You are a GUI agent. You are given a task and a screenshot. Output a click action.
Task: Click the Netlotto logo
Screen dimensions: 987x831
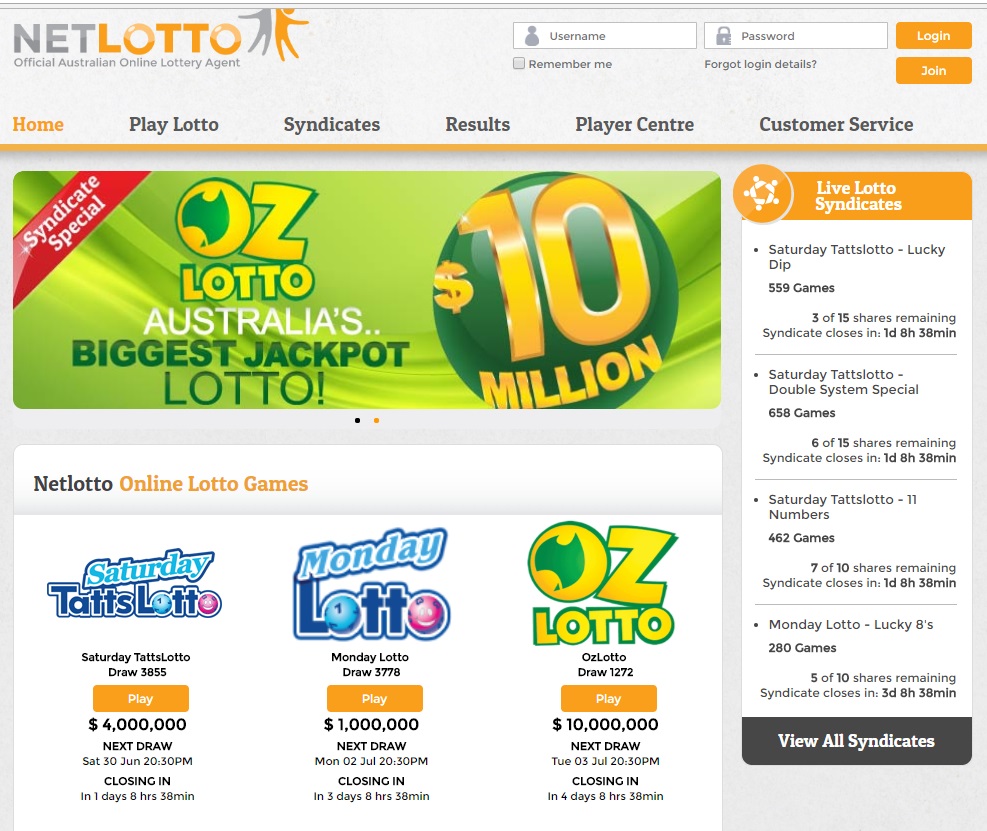[x=161, y=38]
